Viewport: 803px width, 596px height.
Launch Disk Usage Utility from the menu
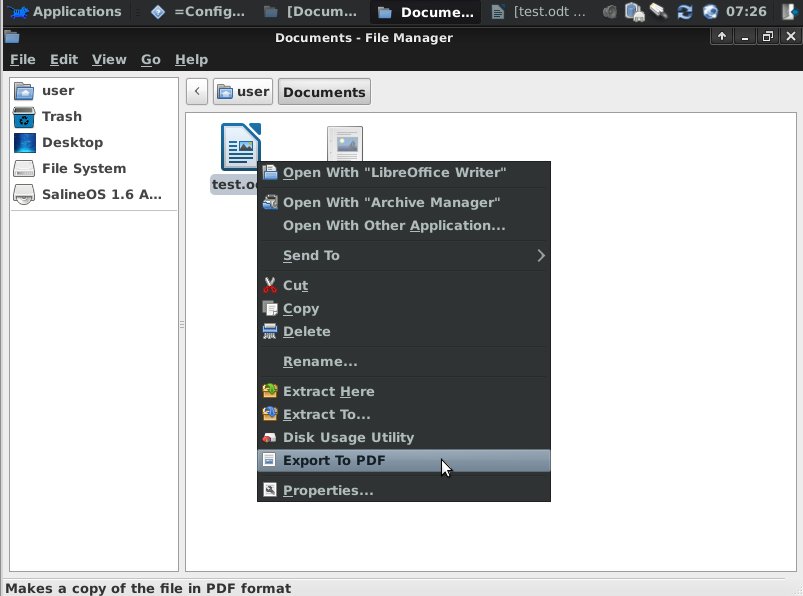(404, 437)
